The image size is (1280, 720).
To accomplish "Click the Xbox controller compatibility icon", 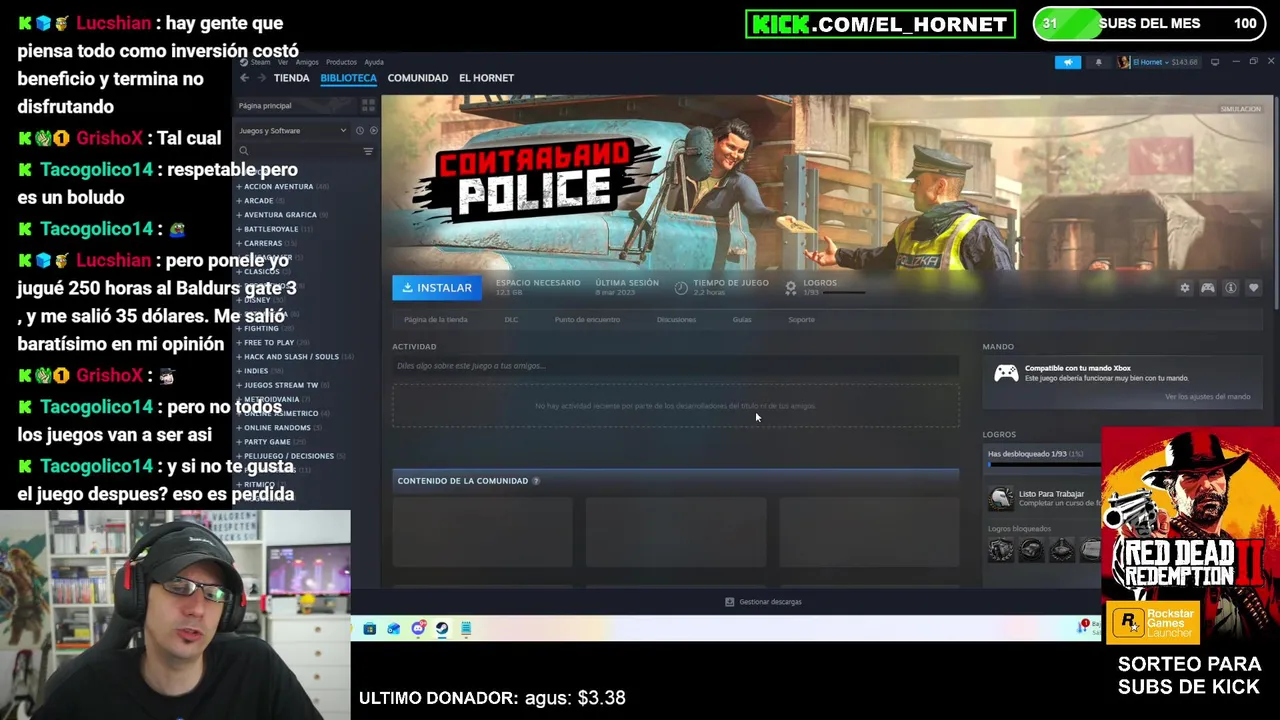I will [x=1006, y=373].
